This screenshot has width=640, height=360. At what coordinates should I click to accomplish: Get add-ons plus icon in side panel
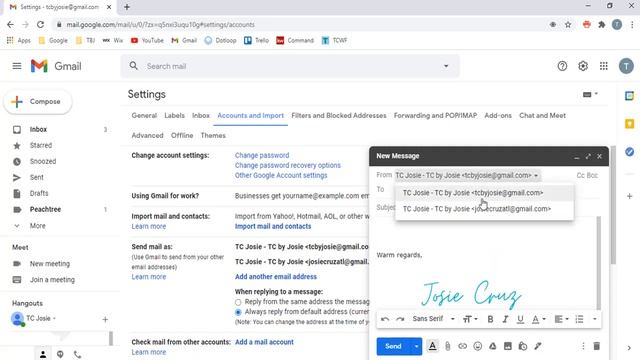tap(629, 196)
